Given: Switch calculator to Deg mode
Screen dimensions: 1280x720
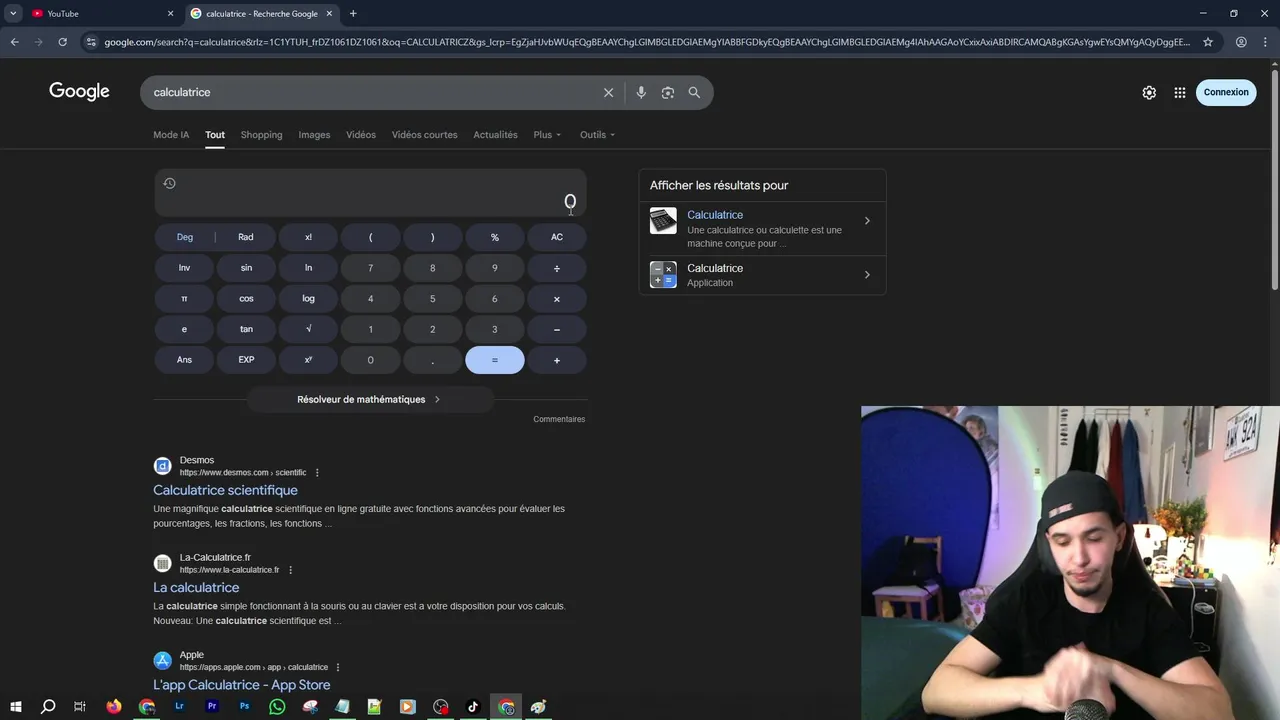Looking at the screenshot, I should 185,237.
